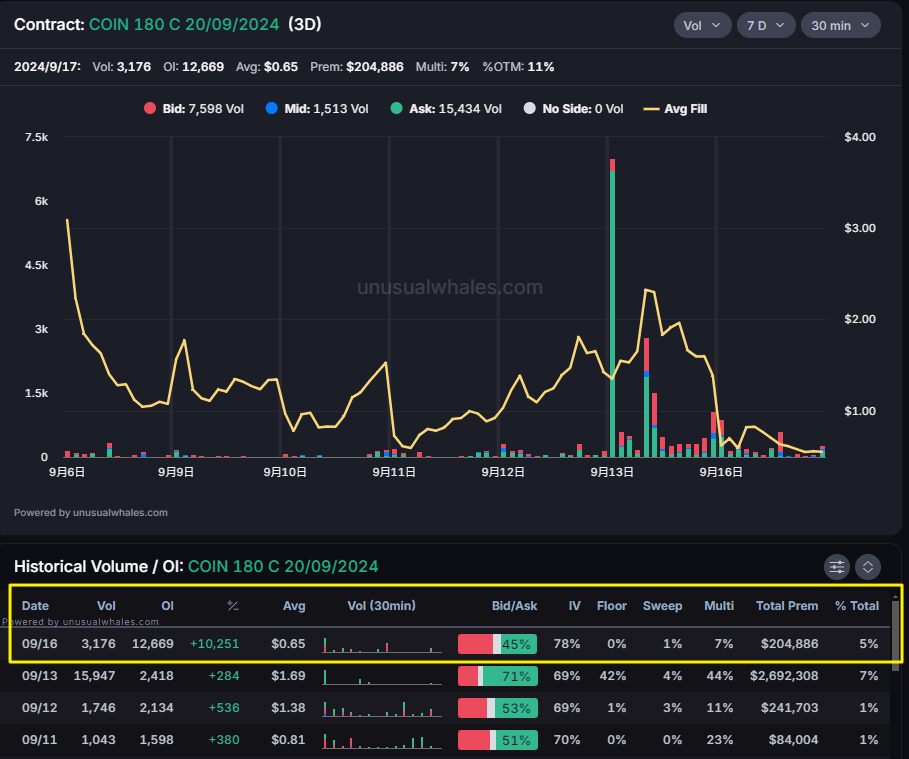Click the expand/collapse table icon
Viewport: 909px width, 759px height.
[867, 567]
